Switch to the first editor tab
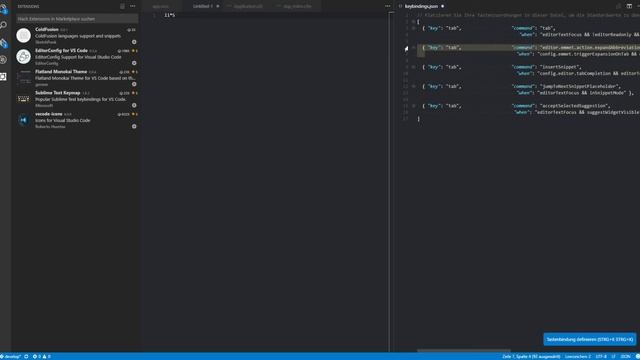 161,6
